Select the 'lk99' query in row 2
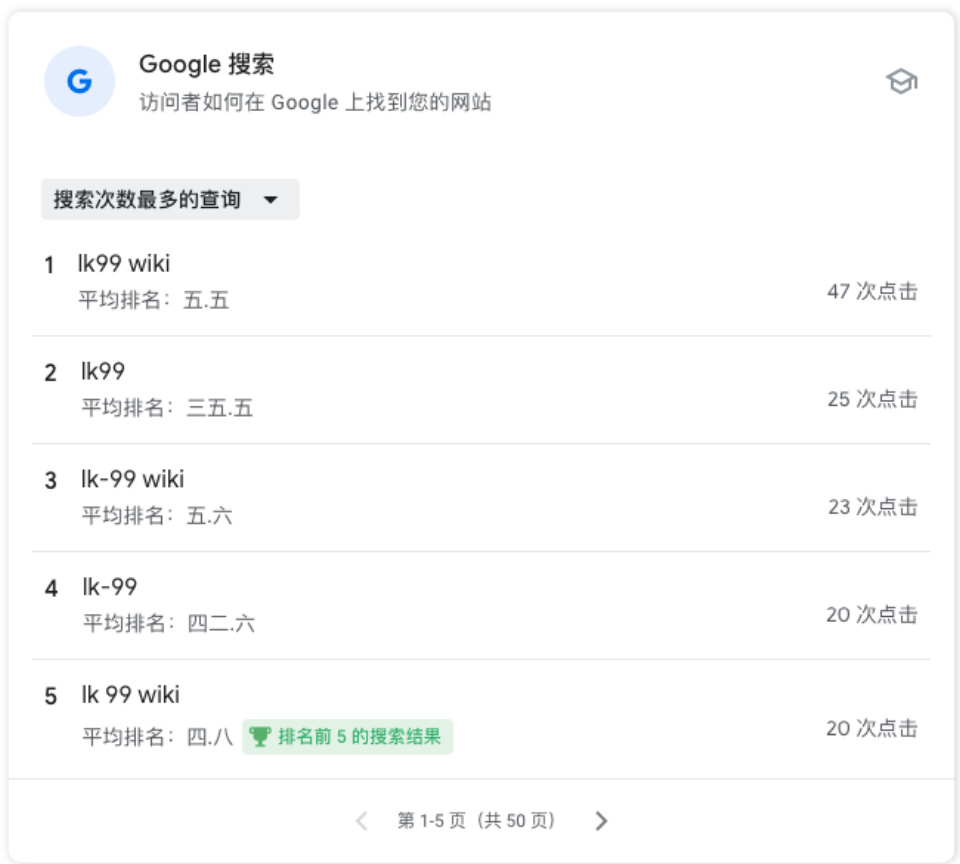 point(103,371)
